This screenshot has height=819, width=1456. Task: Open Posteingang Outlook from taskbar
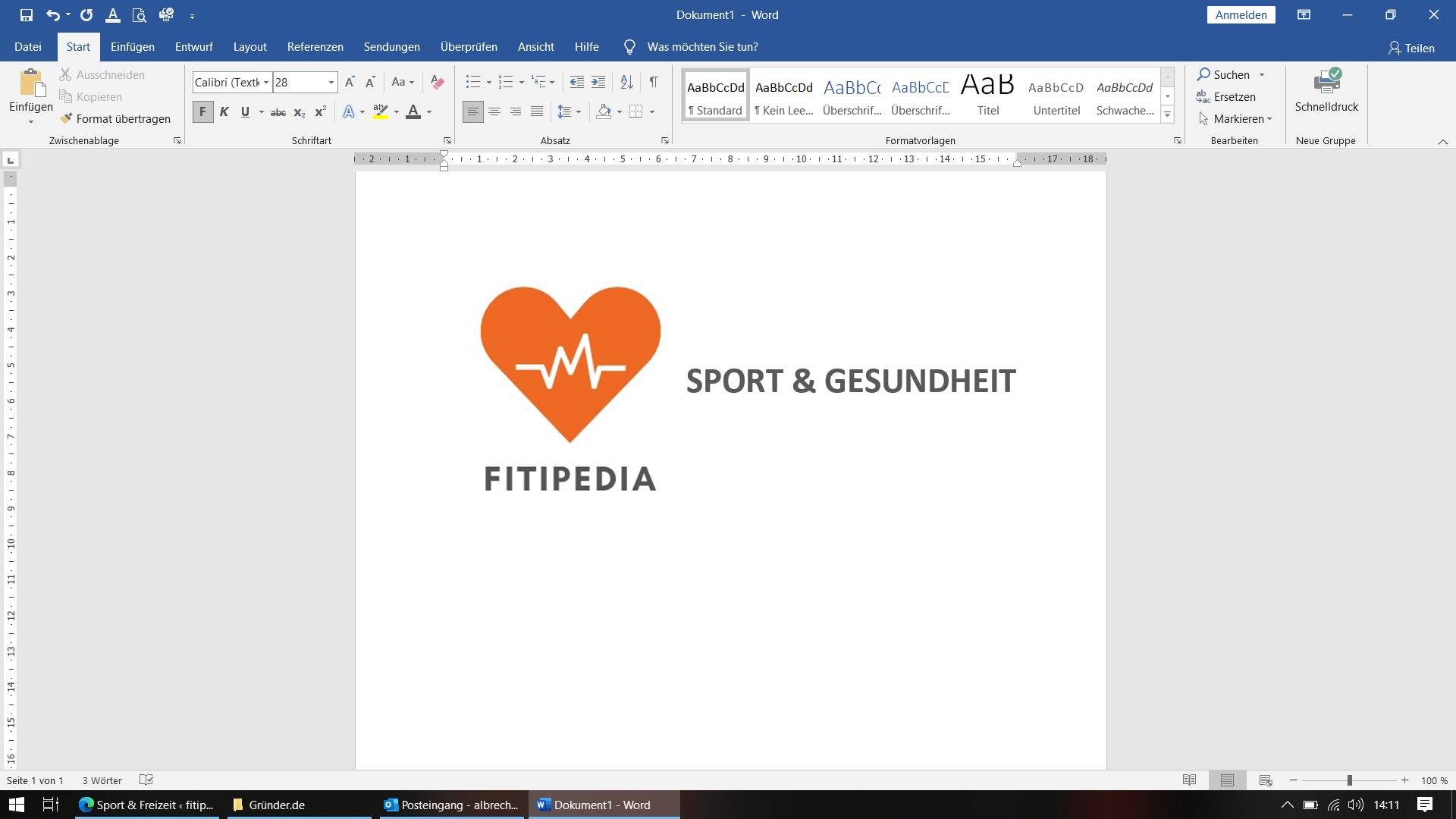(452, 805)
